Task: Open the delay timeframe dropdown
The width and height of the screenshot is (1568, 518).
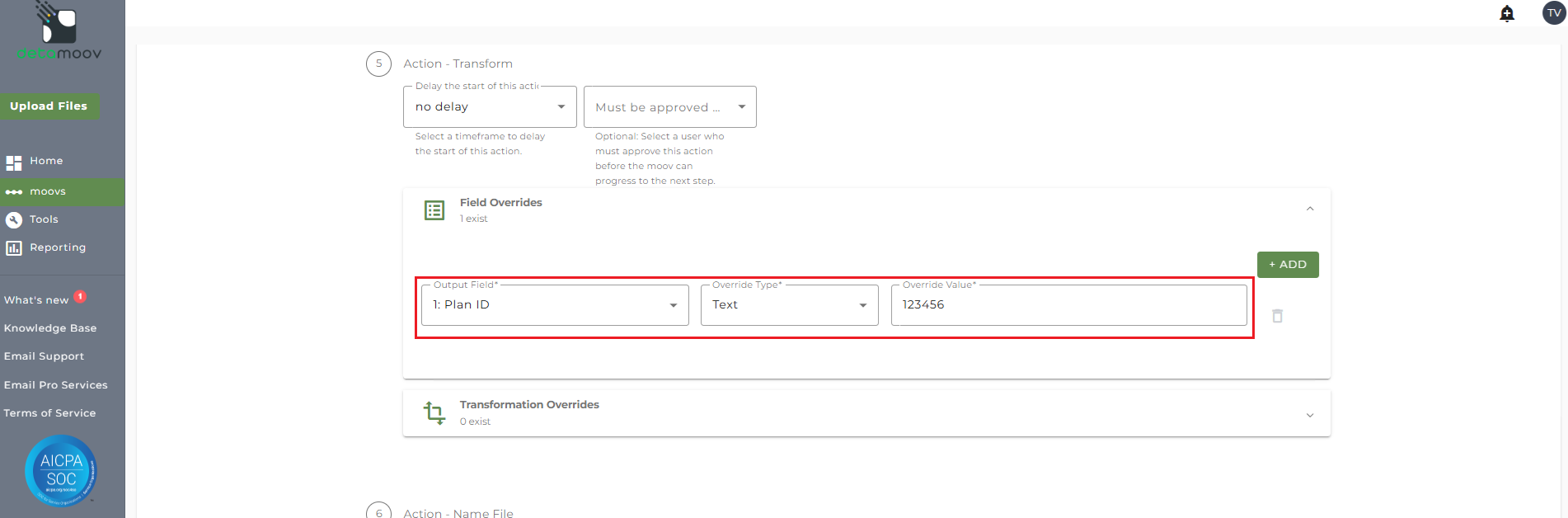Action: [x=490, y=107]
